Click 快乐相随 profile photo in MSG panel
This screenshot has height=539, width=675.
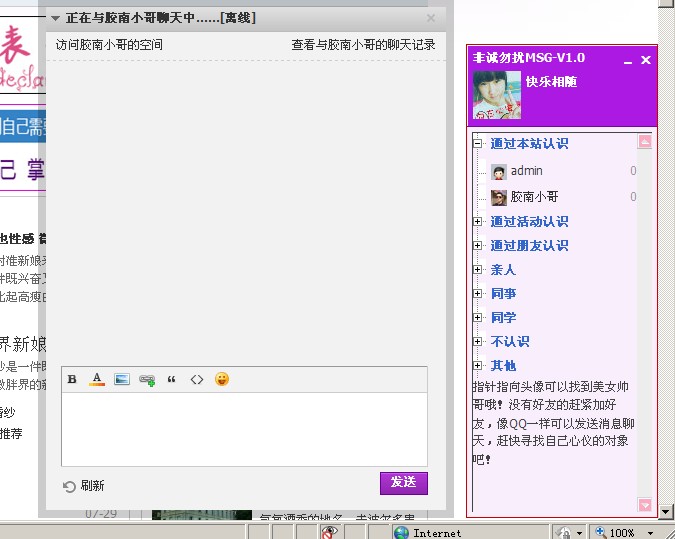click(497, 95)
